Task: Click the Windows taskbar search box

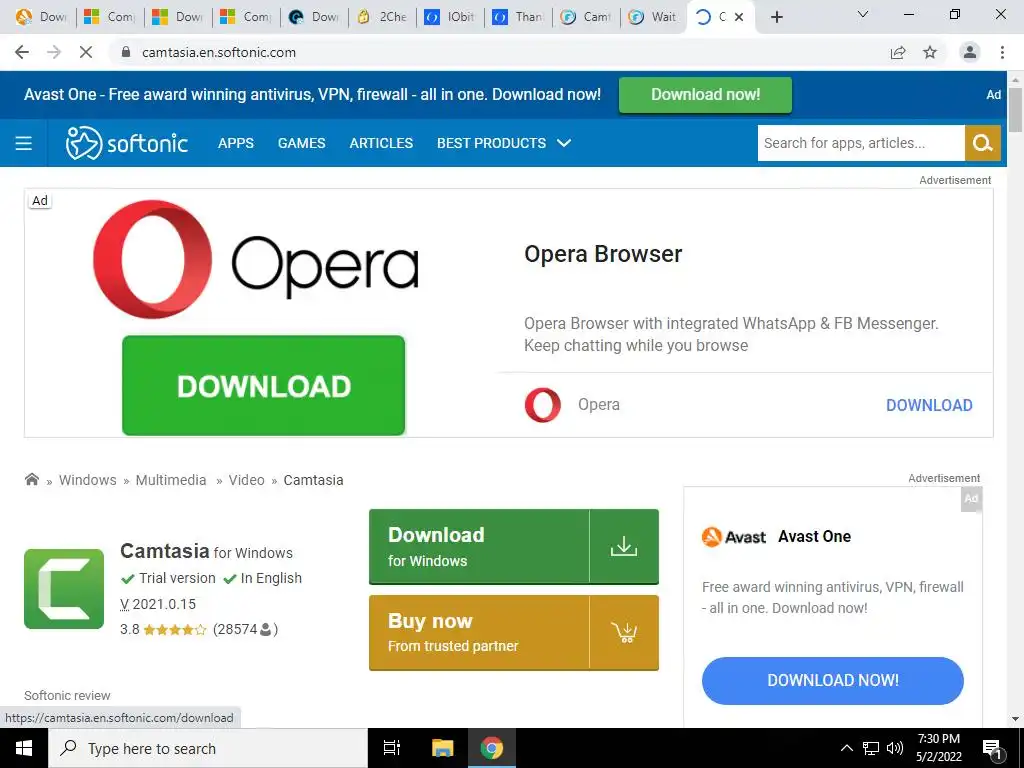Action: tap(208, 748)
